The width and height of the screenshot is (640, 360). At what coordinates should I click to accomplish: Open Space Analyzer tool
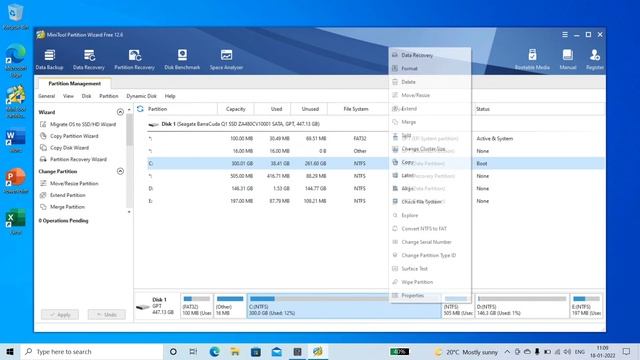click(226, 59)
